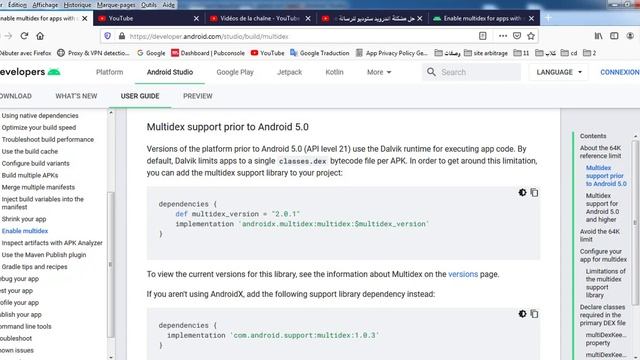This screenshot has height=360, width=640.
Task: Open site arbitrage bookmark folder
Action: 486,53
